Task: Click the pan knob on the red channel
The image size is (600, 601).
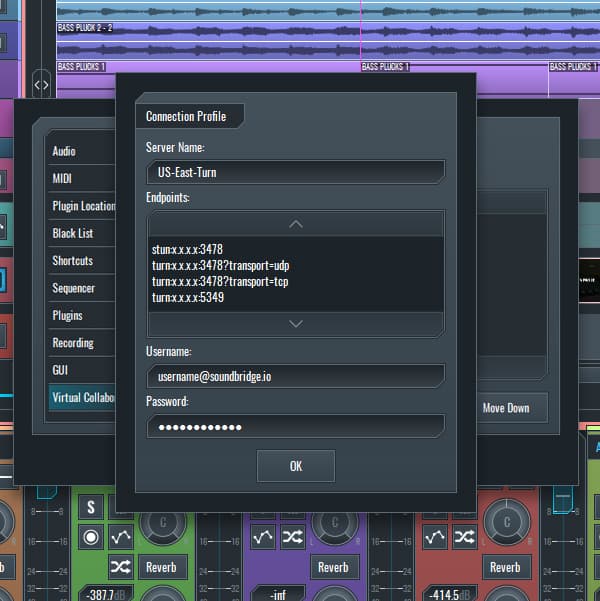Action: pos(507,520)
